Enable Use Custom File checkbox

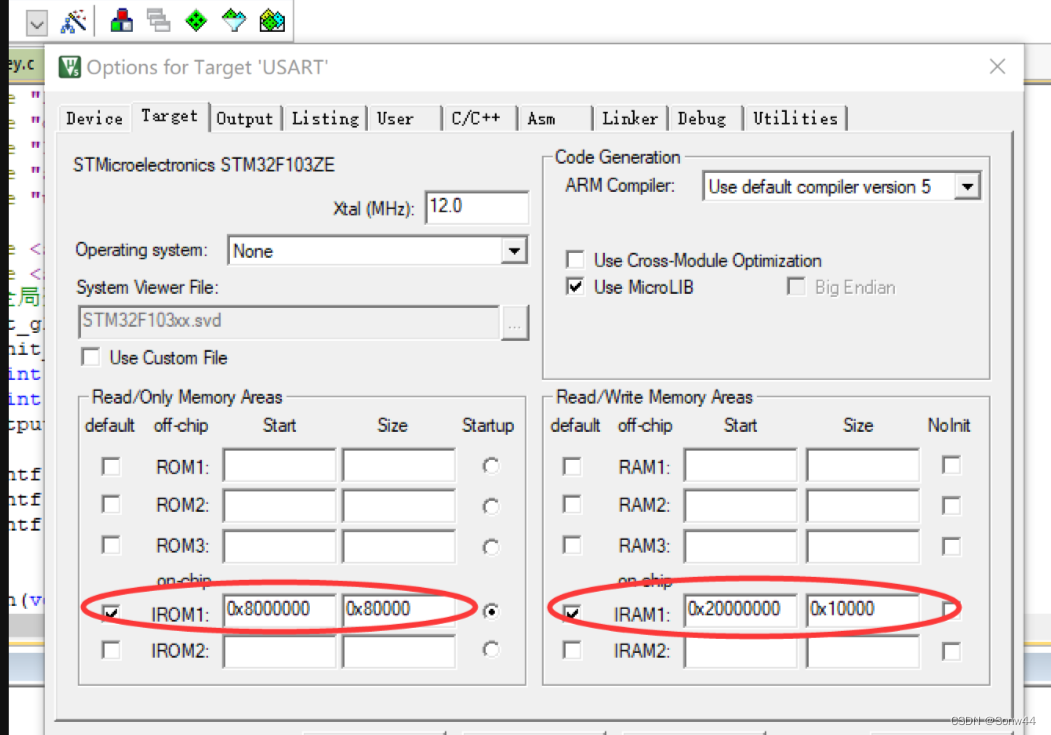coord(90,357)
